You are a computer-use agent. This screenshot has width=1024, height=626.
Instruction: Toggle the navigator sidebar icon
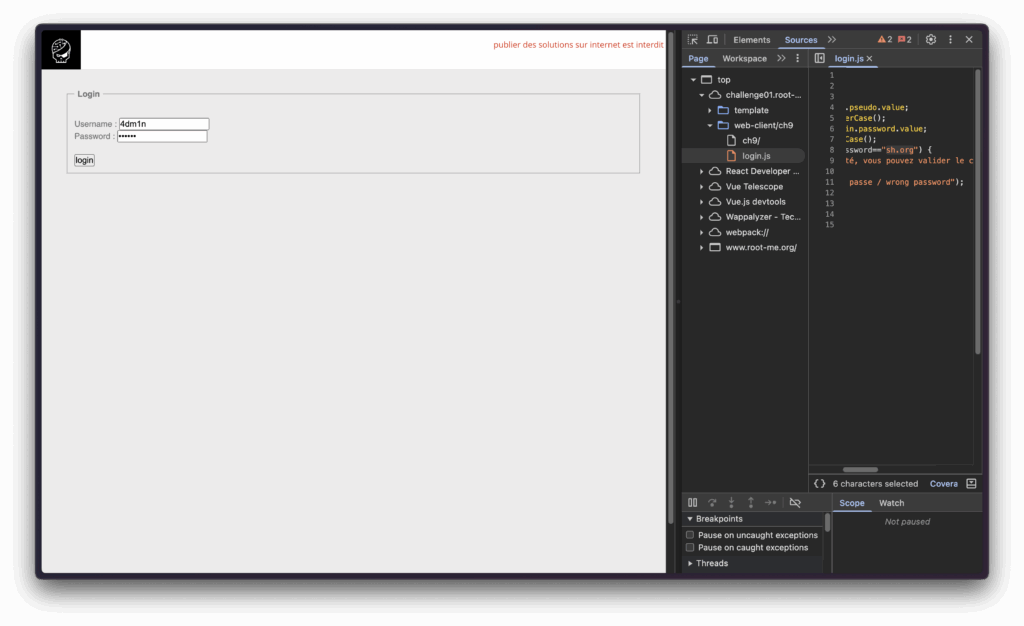click(820, 59)
